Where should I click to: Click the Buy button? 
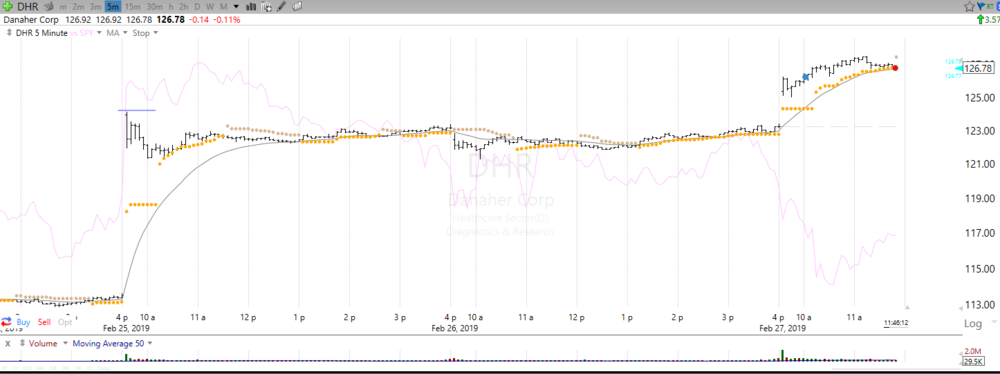click(23, 322)
